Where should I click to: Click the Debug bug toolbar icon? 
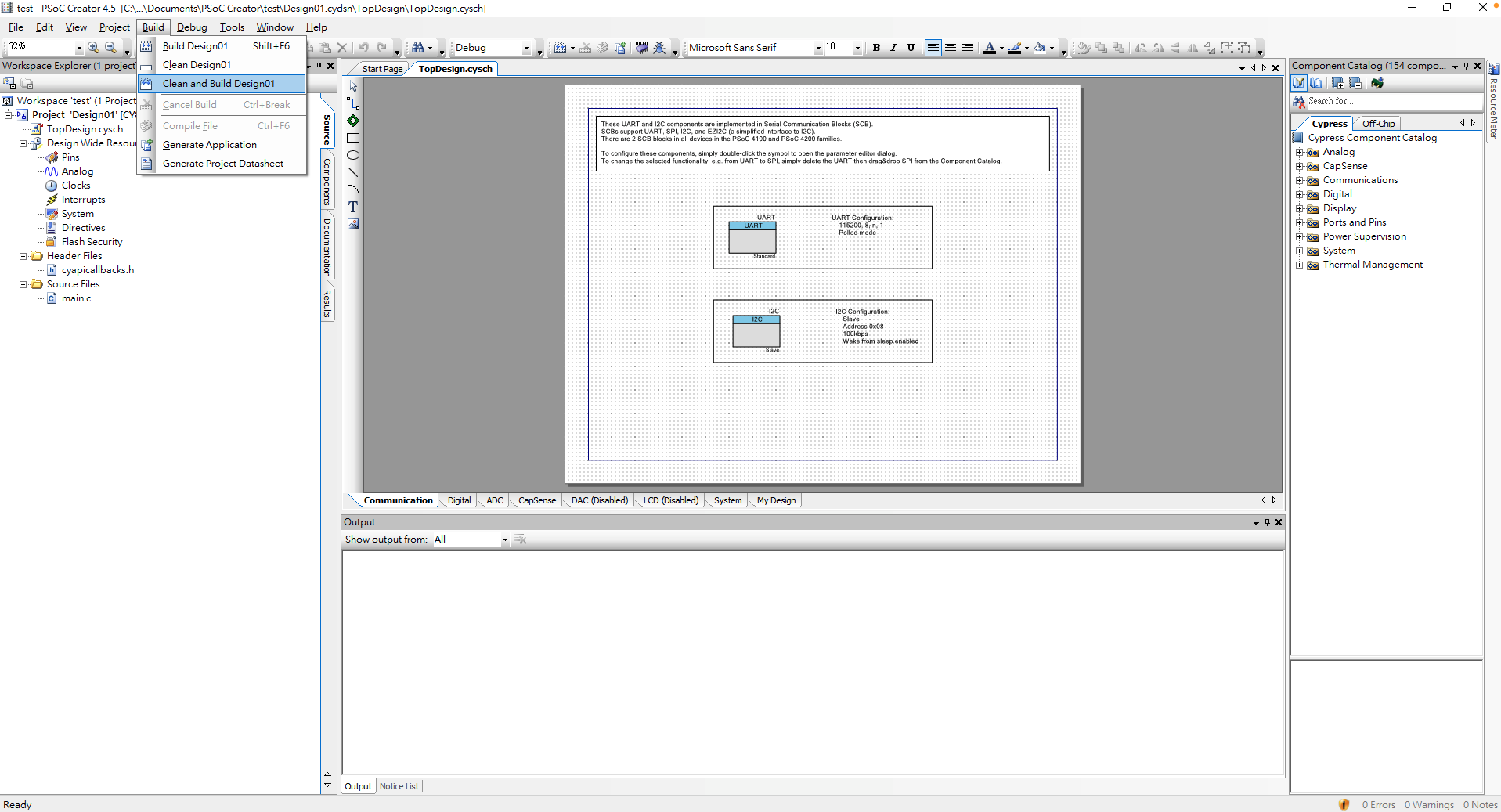(659, 48)
